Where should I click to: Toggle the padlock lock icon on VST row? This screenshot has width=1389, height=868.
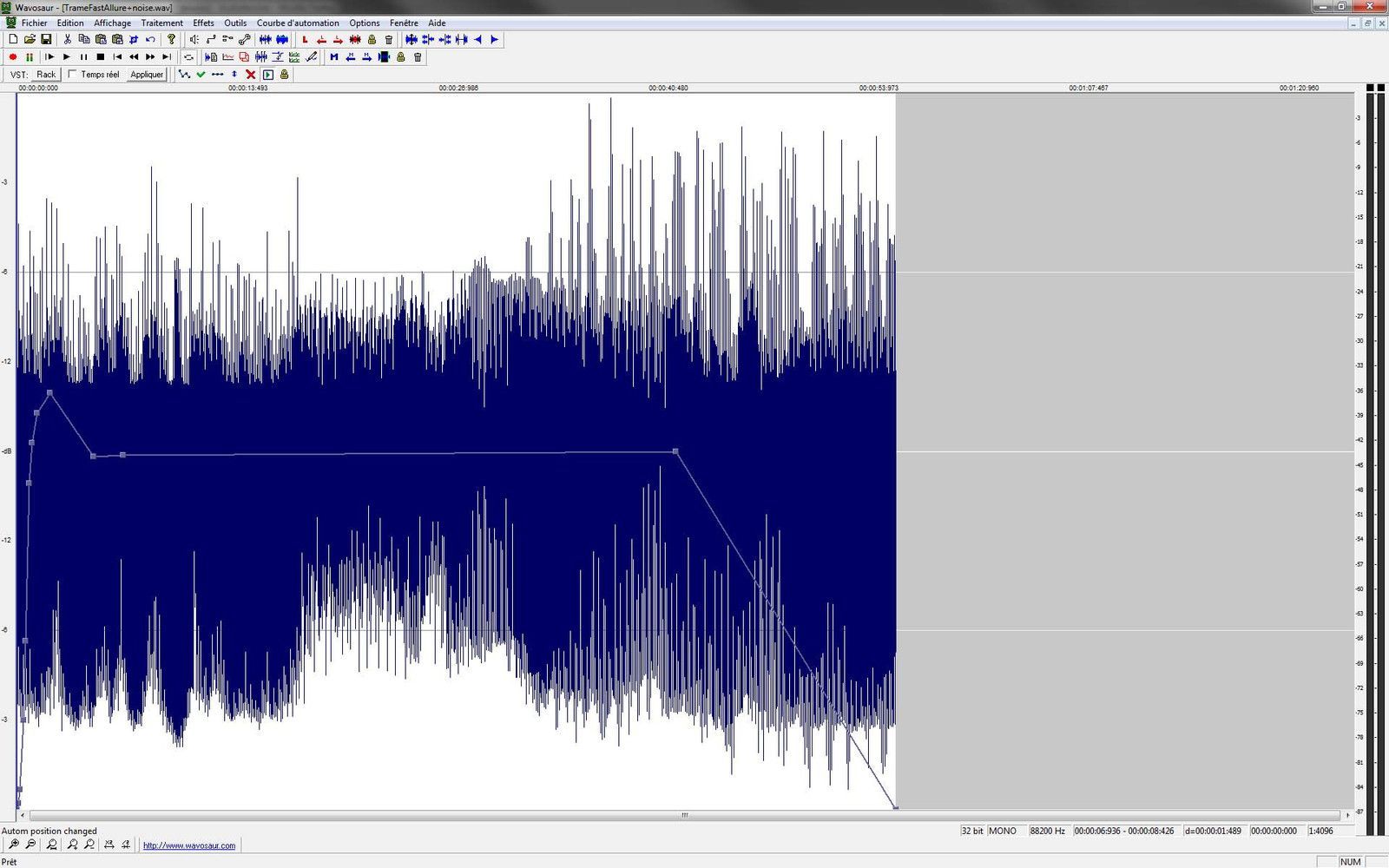[283, 74]
